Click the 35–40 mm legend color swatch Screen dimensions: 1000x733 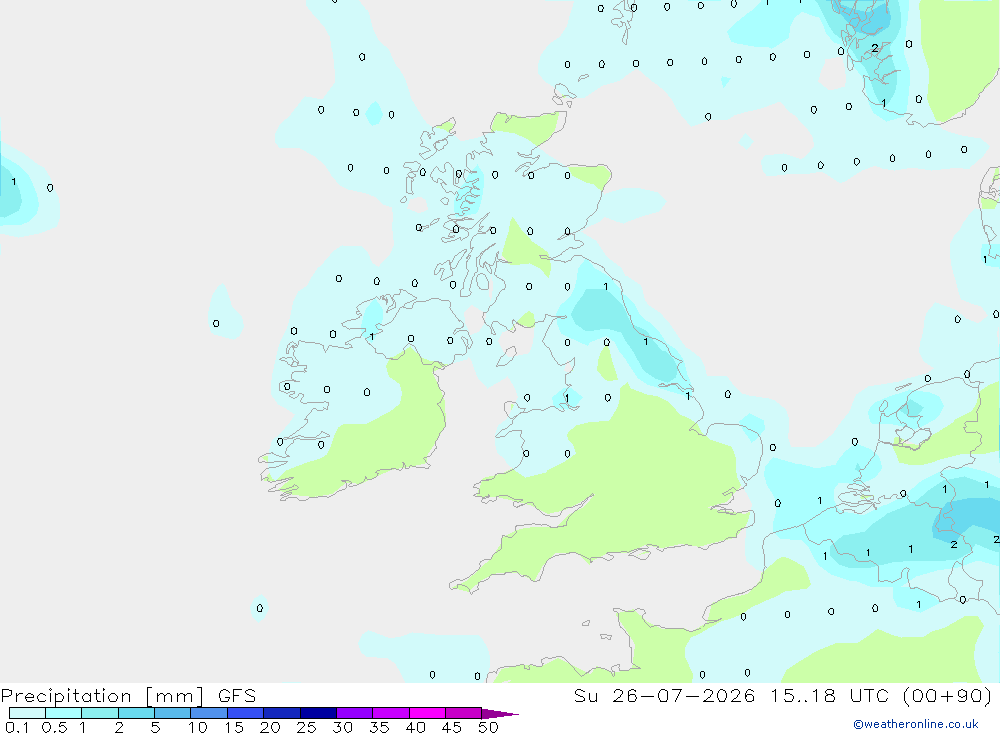click(x=391, y=713)
